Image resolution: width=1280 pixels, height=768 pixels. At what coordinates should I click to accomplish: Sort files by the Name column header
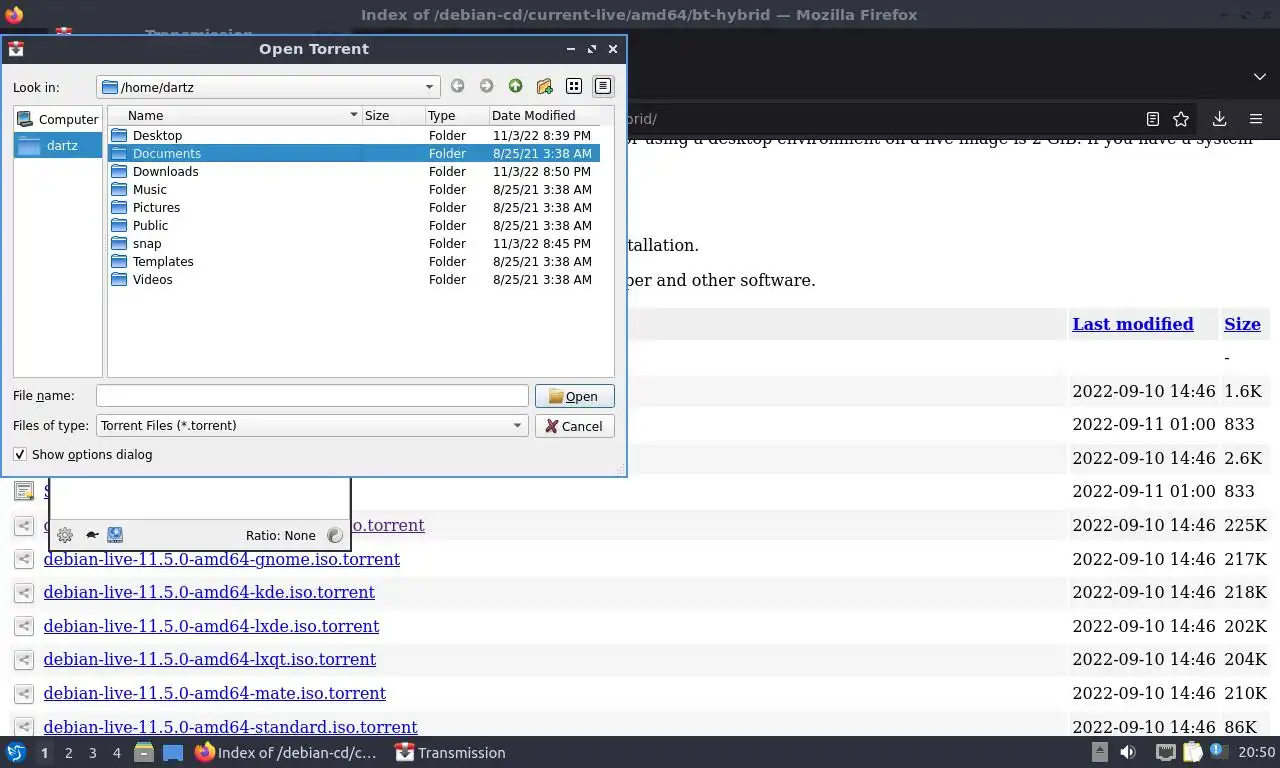[x=235, y=115]
